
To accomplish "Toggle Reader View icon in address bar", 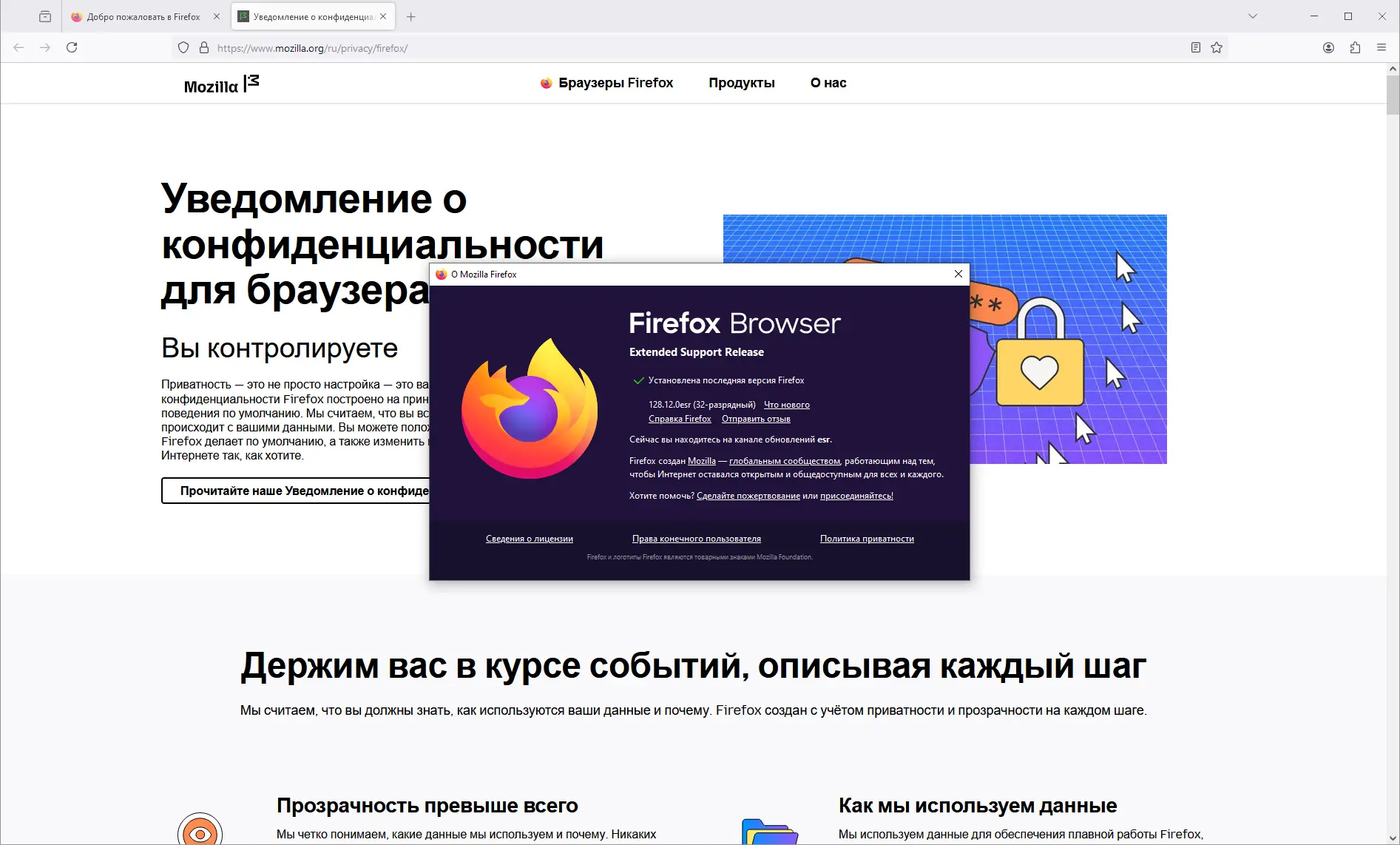I will point(1195,48).
